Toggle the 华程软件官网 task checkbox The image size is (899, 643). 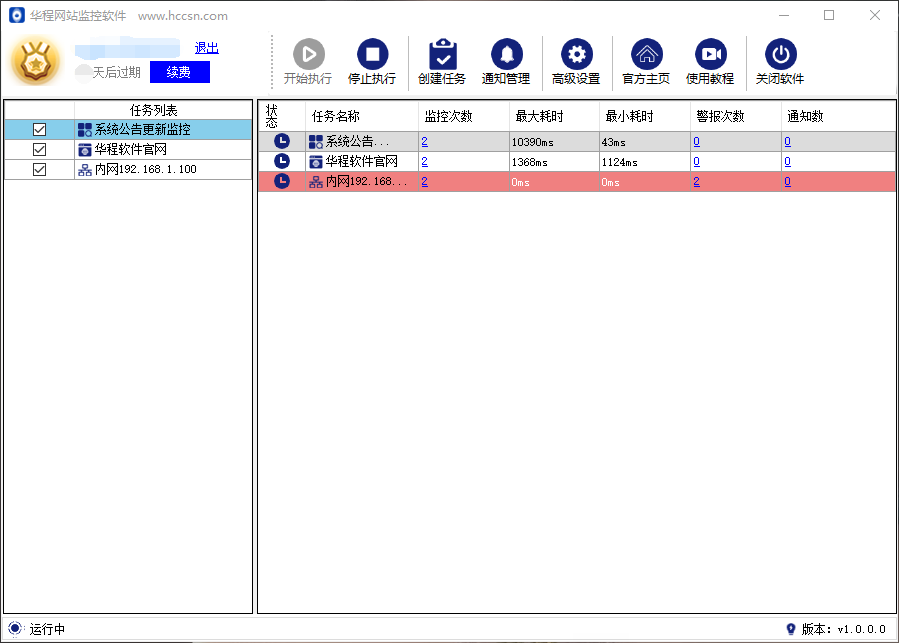pyautogui.click(x=40, y=150)
